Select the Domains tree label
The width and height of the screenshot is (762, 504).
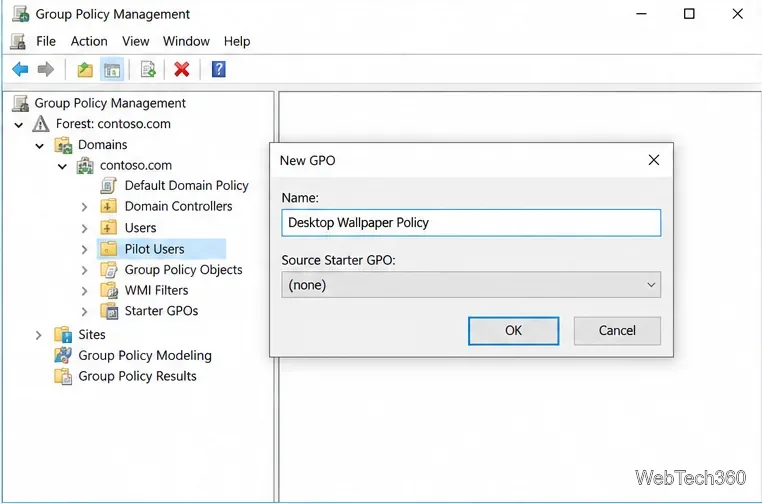[x=103, y=145]
